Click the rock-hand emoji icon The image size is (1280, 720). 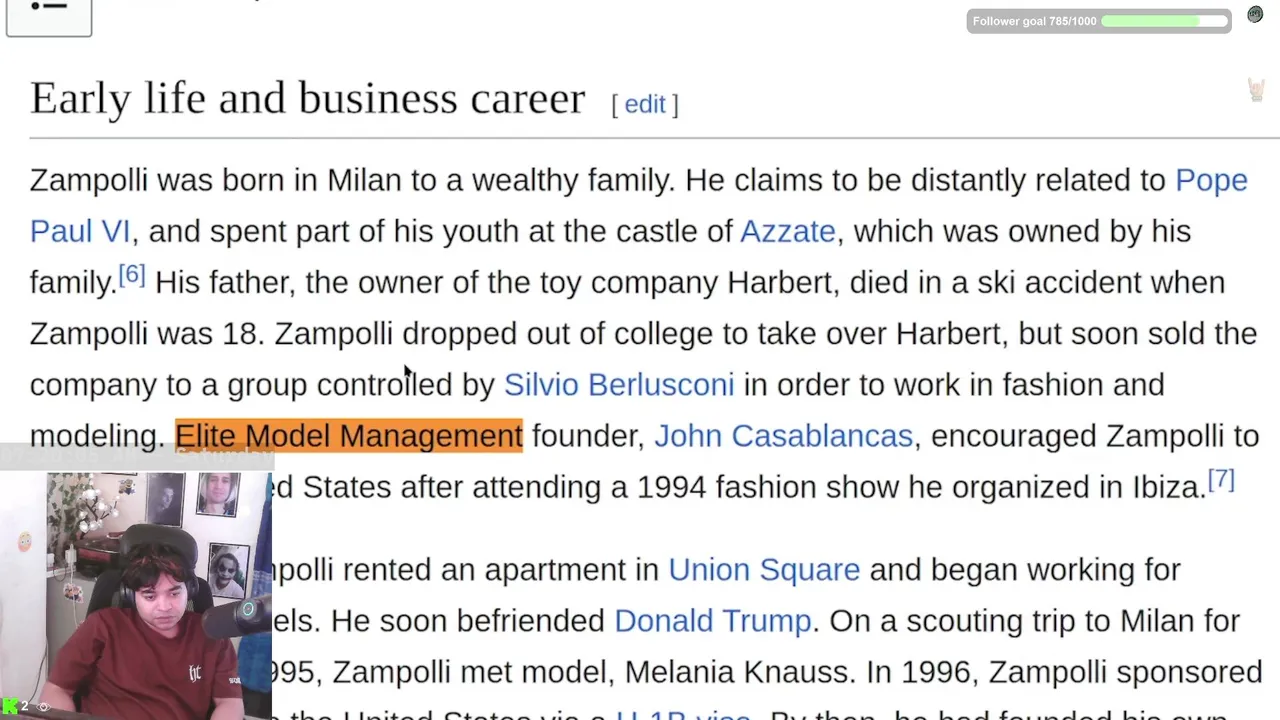pyautogui.click(x=1256, y=90)
